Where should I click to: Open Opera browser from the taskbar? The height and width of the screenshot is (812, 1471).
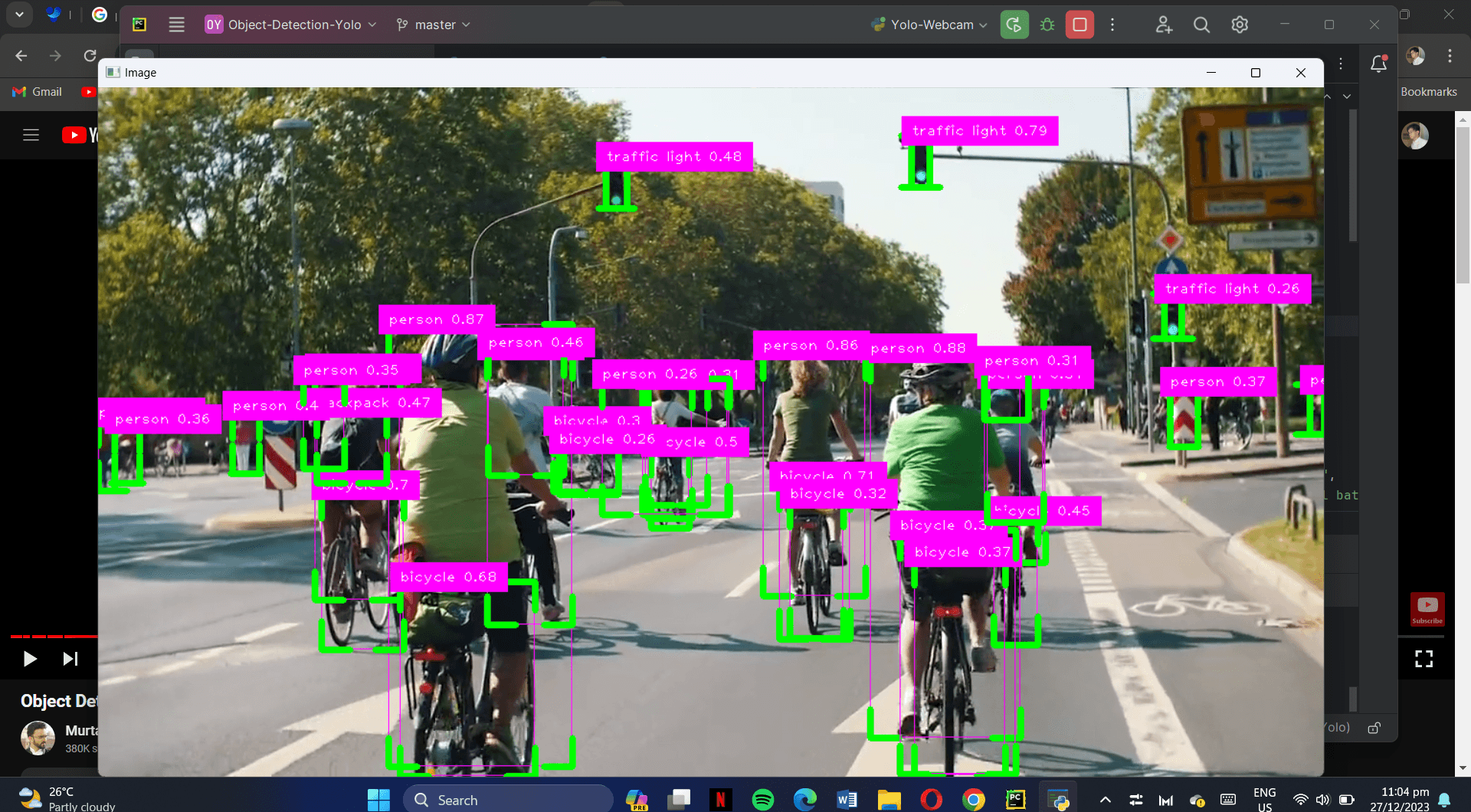click(931, 800)
